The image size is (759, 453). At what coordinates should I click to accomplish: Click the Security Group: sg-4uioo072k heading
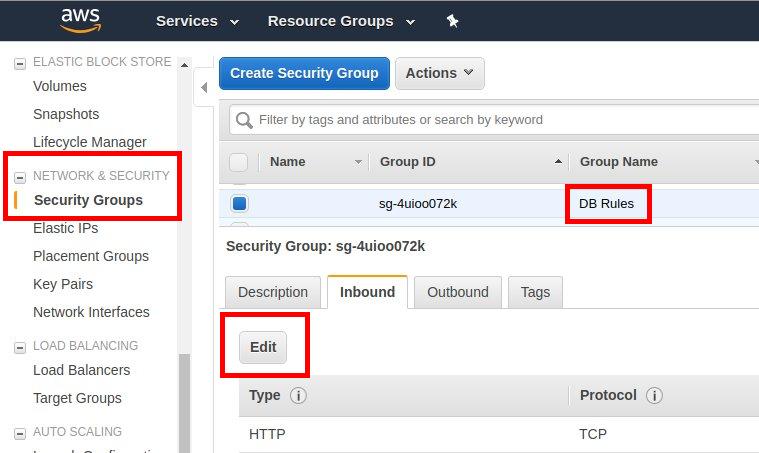[x=325, y=246]
